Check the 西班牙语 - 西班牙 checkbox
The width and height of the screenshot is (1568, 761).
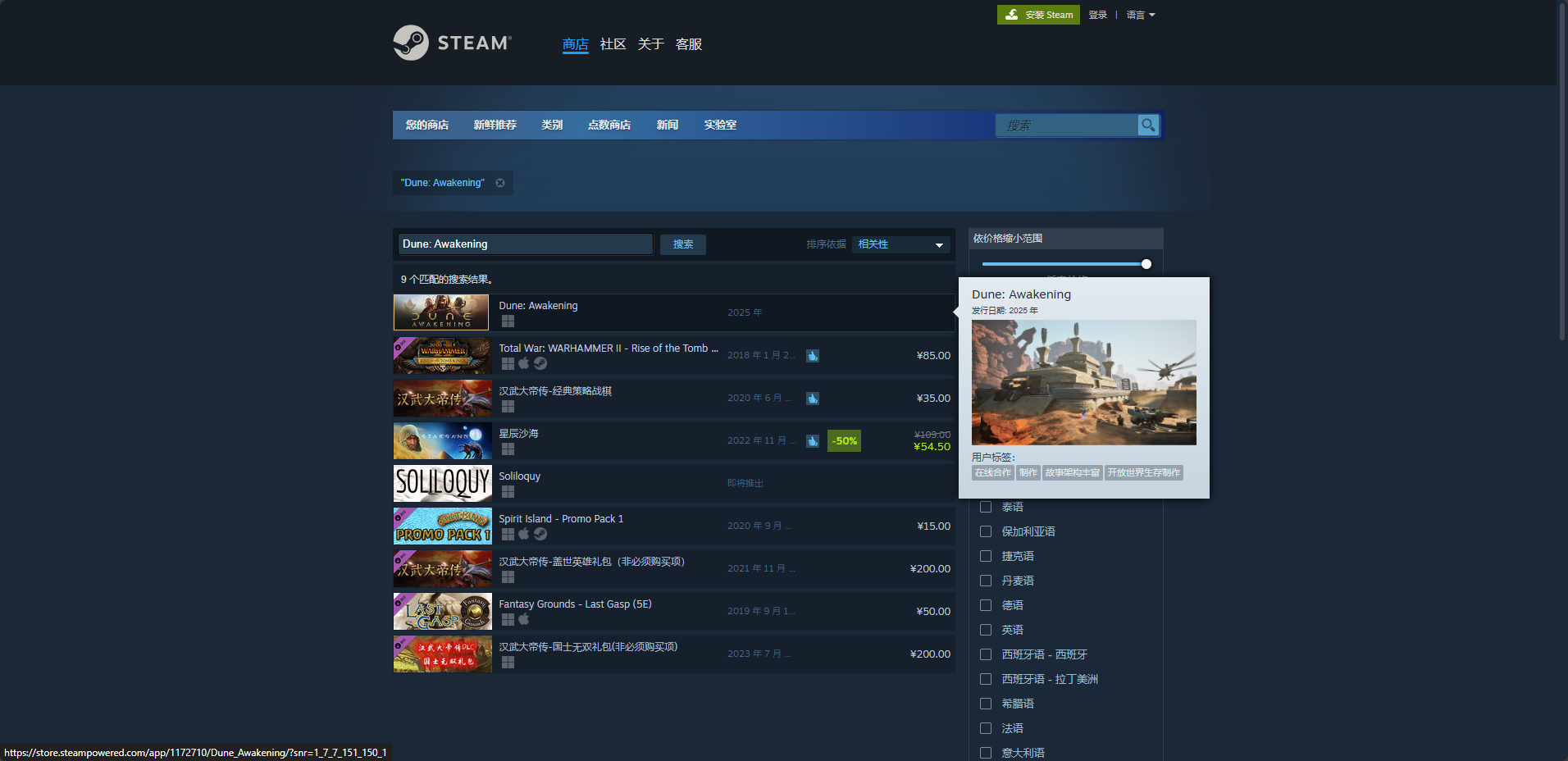[x=986, y=654]
